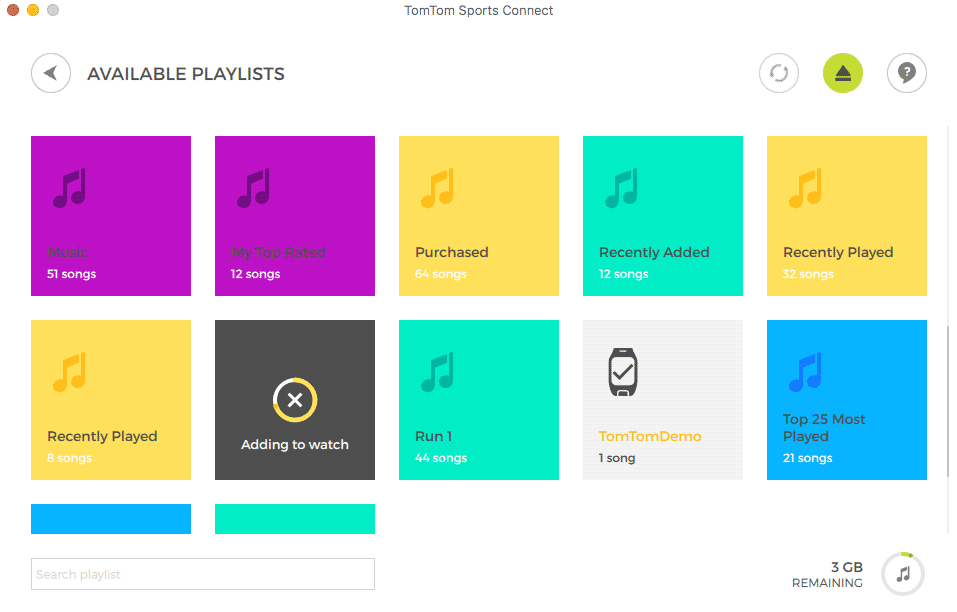This screenshot has width=957, height=612.
Task: Click note icon on Recently Played 32 songs
Action: [x=806, y=188]
